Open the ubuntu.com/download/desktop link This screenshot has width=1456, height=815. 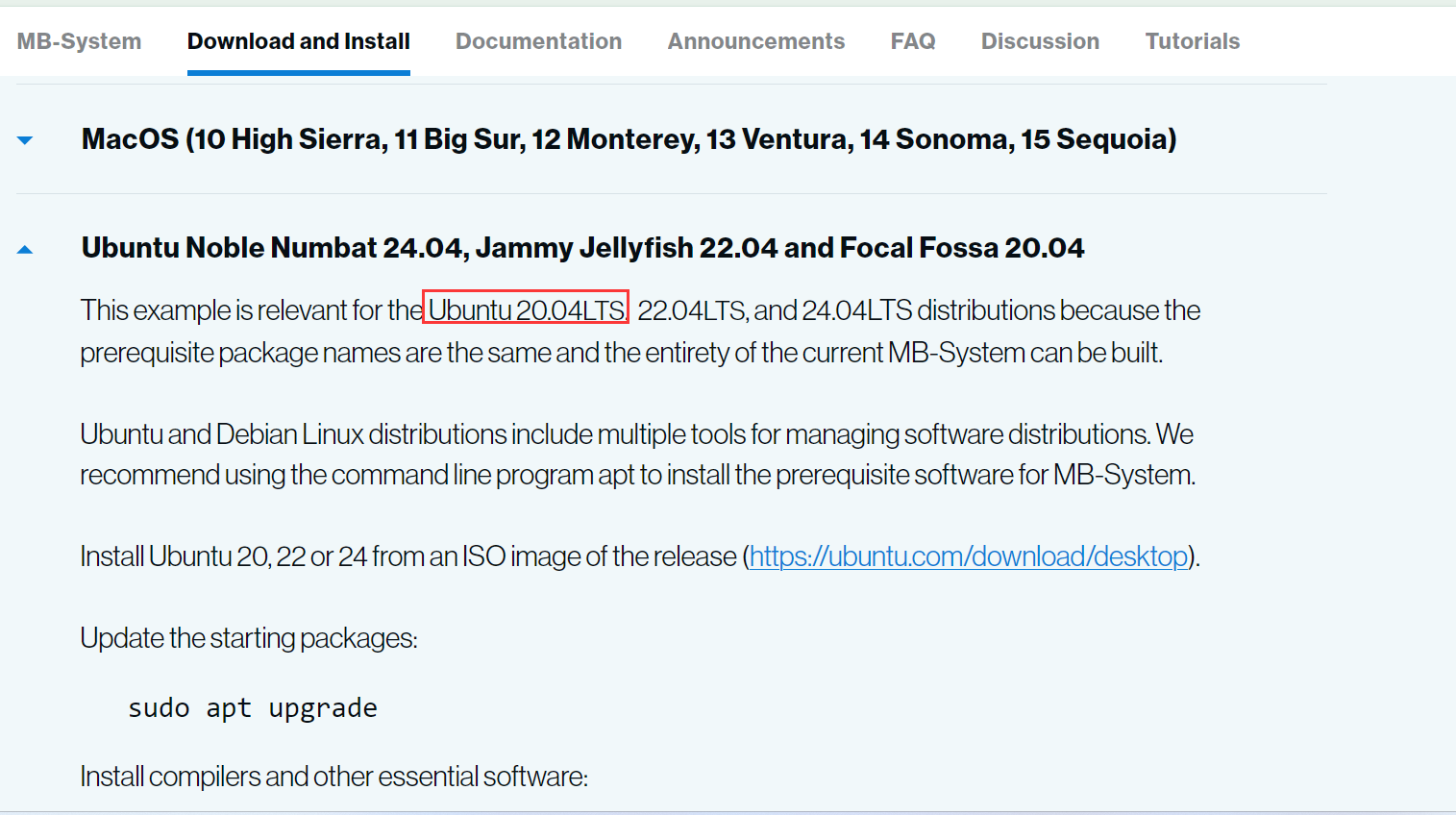click(x=969, y=556)
